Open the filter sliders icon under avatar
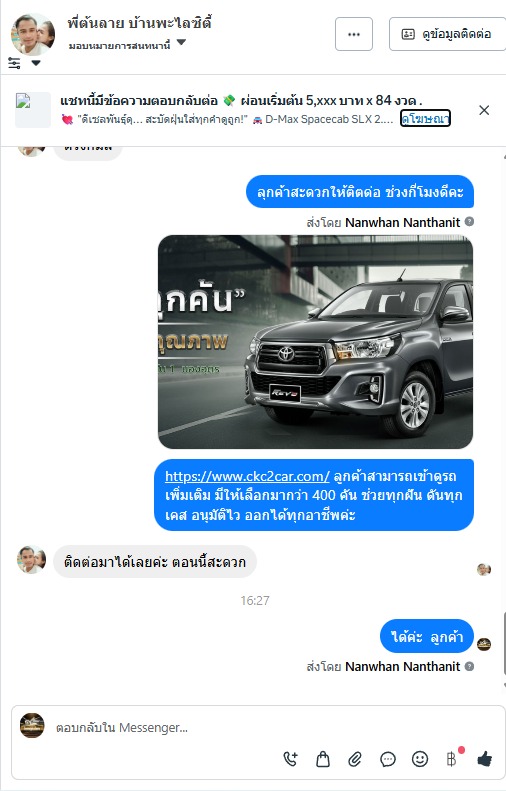The image size is (506, 791). tap(14, 63)
